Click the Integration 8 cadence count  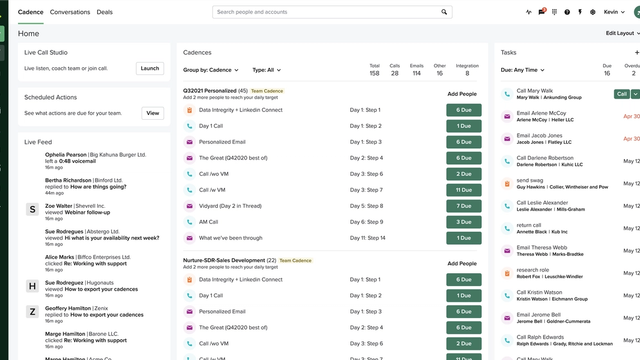[x=467, y=70]
